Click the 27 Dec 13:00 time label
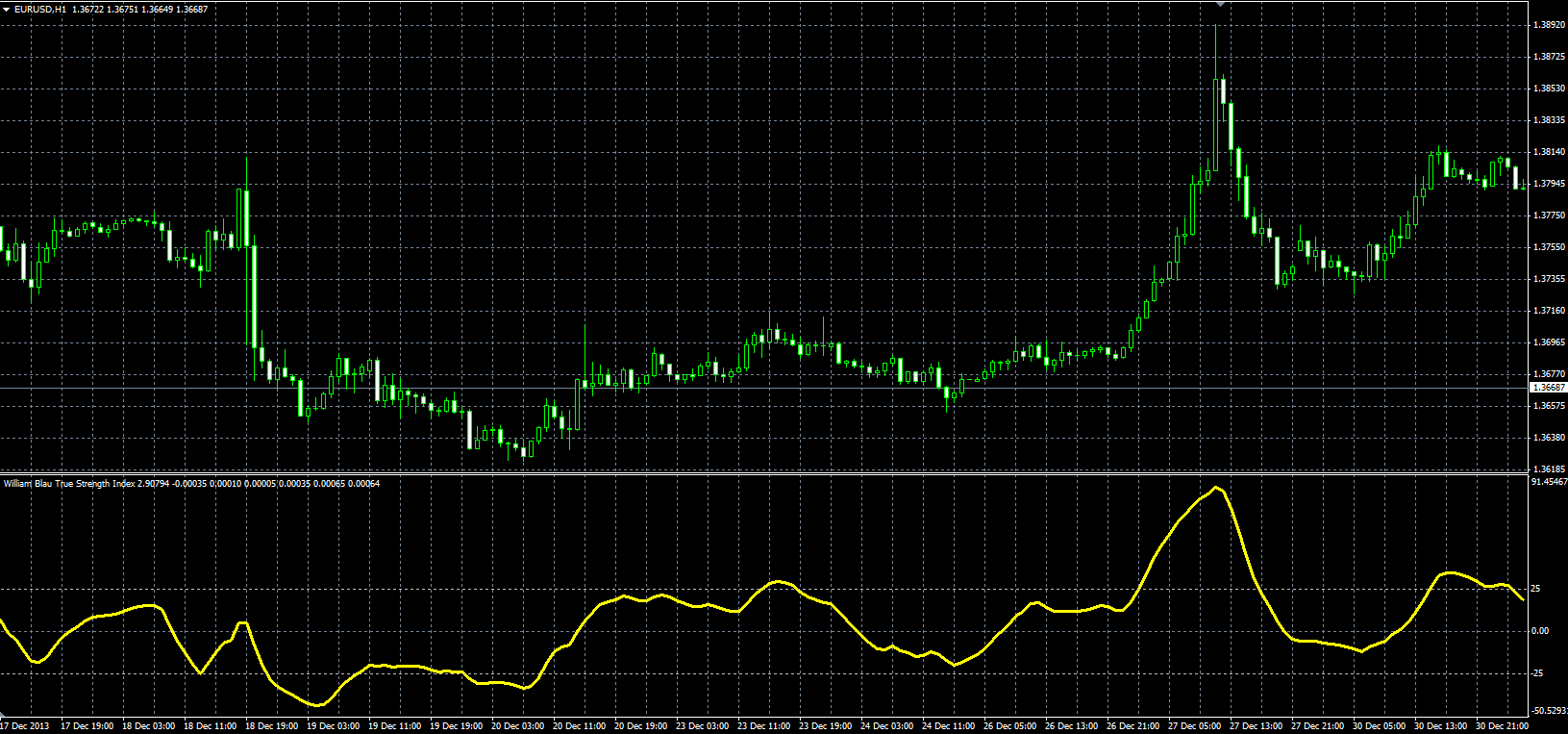Image resolution: width=1568 pixels, height=734 pixels. pyautogui.click(x=1257, y=725)
